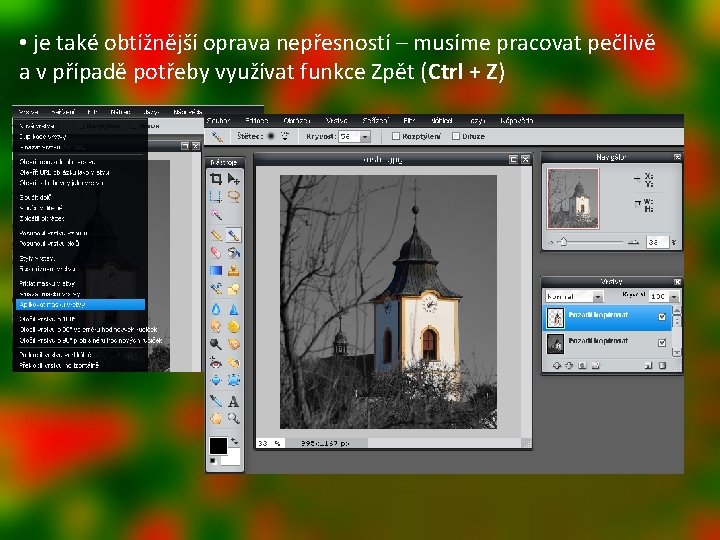
Task: Select the Clone Stamp tool
Action: click(x=234, y=270)
